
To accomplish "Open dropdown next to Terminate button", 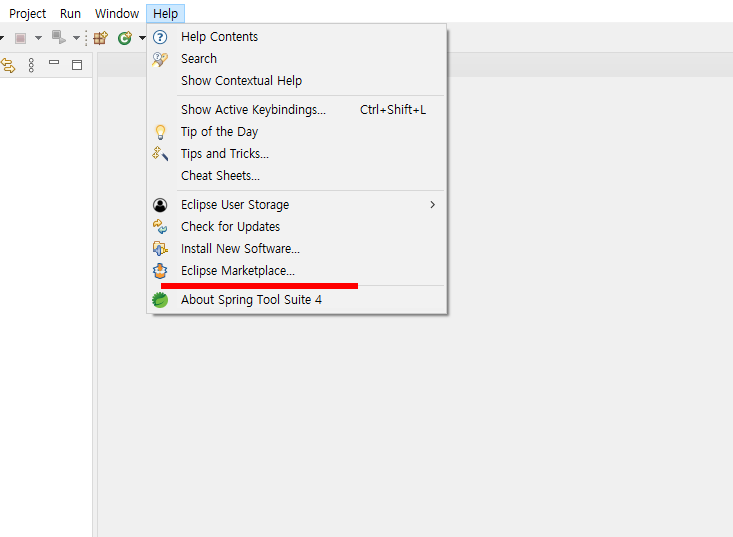I will click(38, 38).
